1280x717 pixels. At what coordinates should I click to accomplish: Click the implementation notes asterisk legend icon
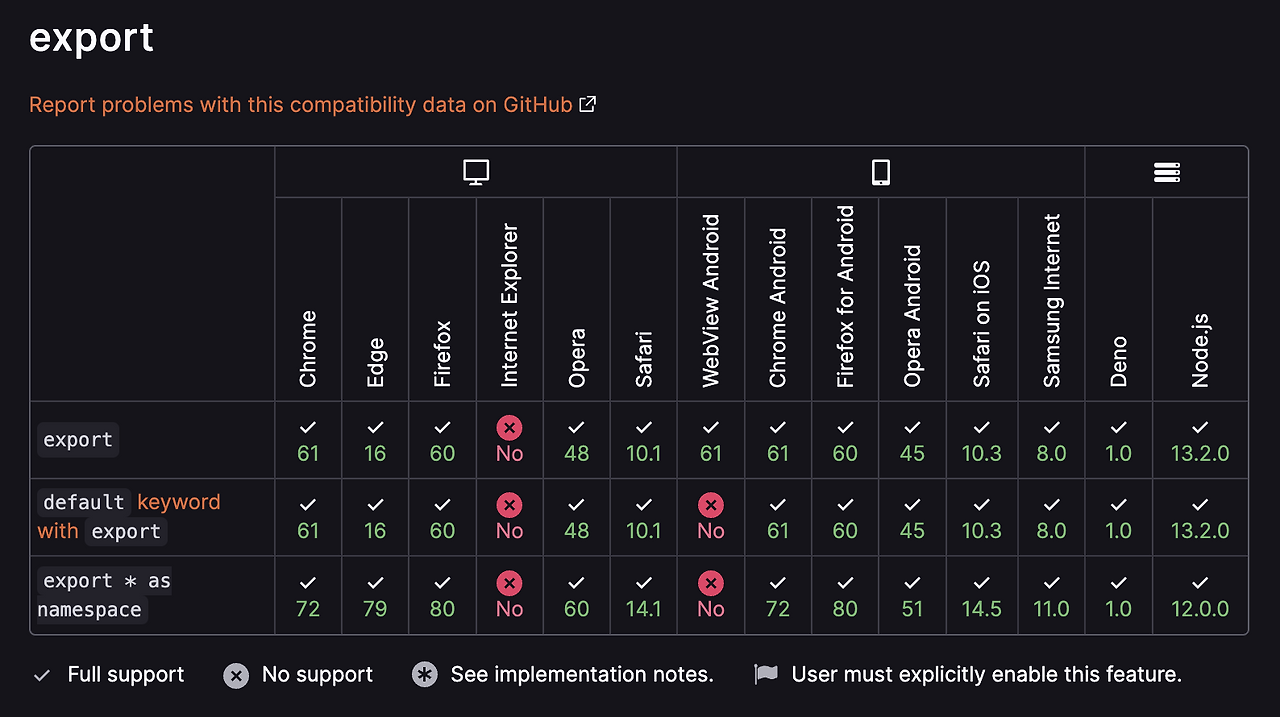tap(425, 675)
